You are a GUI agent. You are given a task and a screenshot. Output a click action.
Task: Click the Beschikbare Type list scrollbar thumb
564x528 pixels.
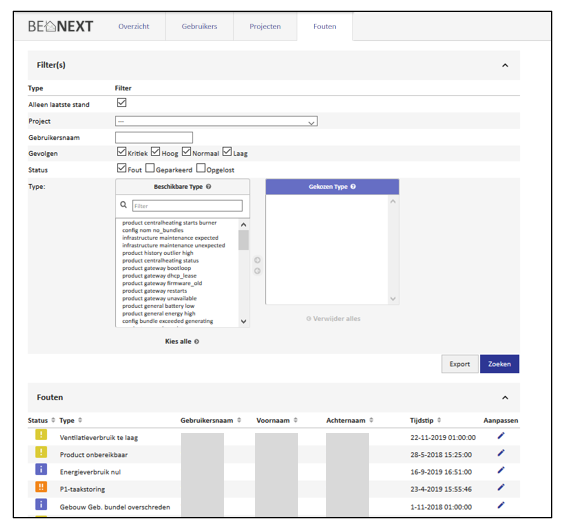pos(244,240)
